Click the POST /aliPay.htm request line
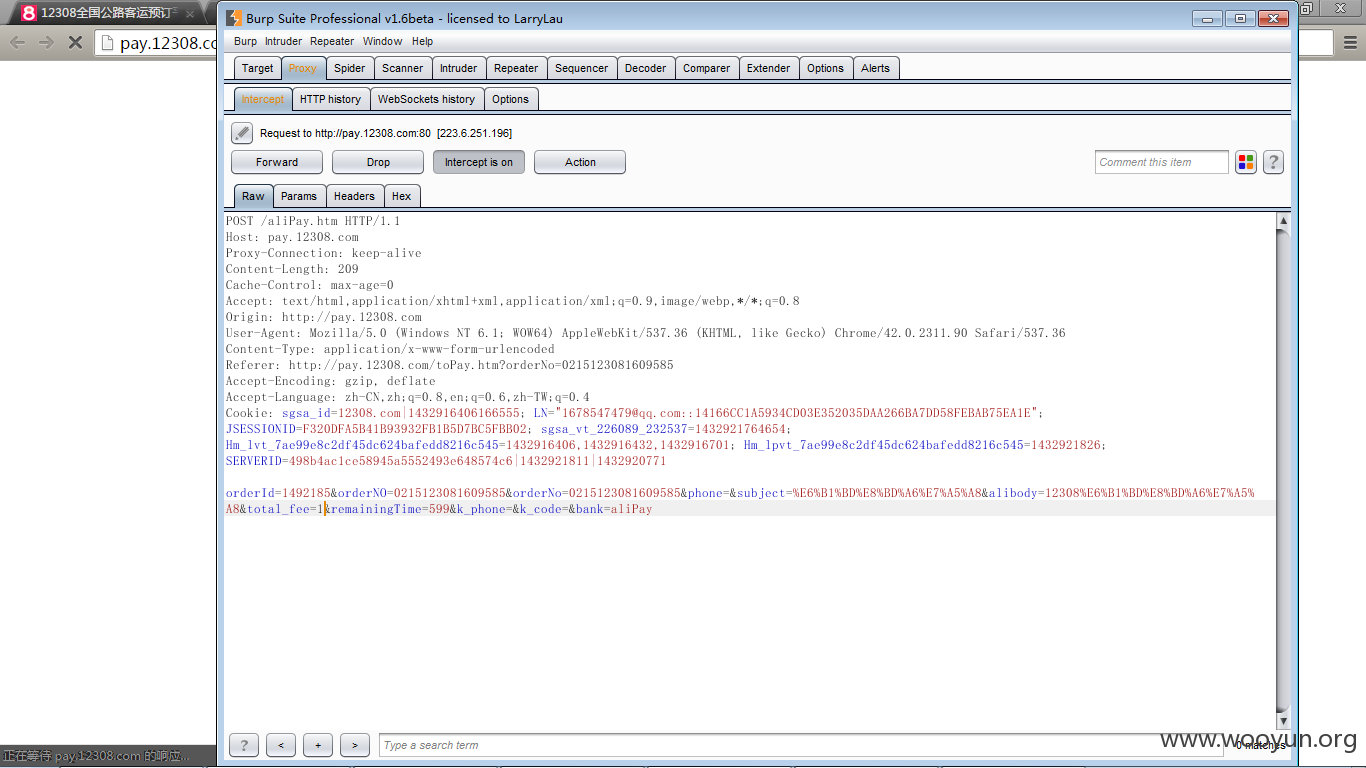This screenshot has height=768, width=1366. click(x=313, y=221)
